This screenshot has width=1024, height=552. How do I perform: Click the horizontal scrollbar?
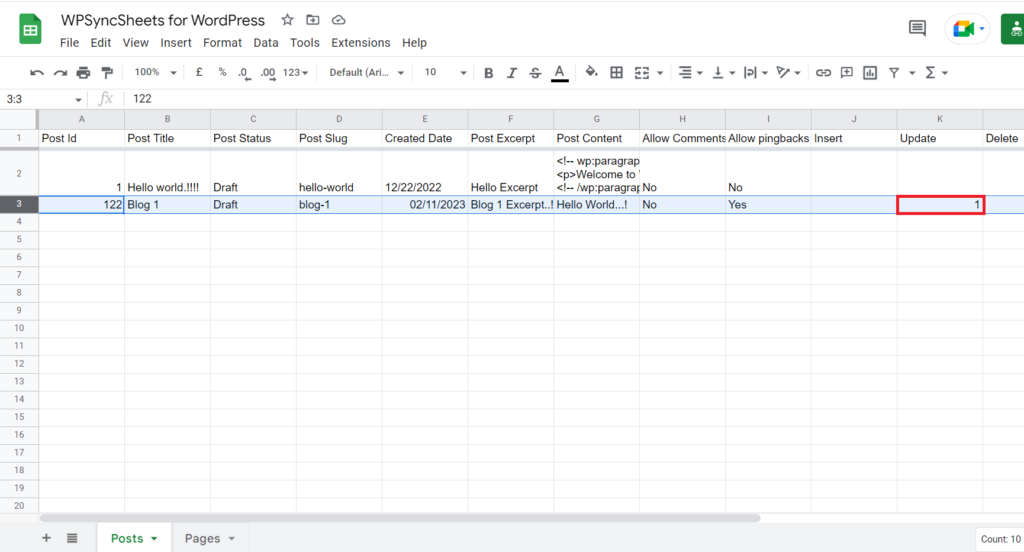(400, 518)
